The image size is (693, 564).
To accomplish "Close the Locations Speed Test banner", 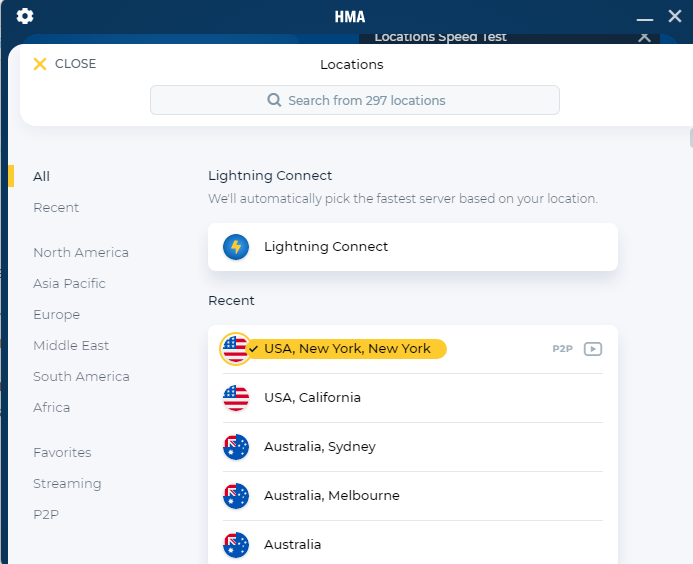I will [644, 37].
